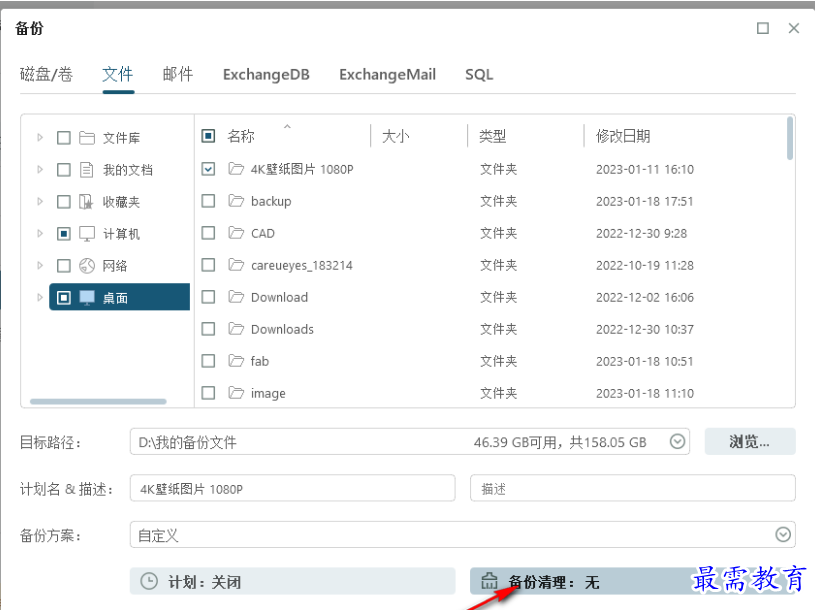This screenshot has width=815, height=610.
Task: Expand the 文件库 tree node
Action: click(x=40, y=138)
